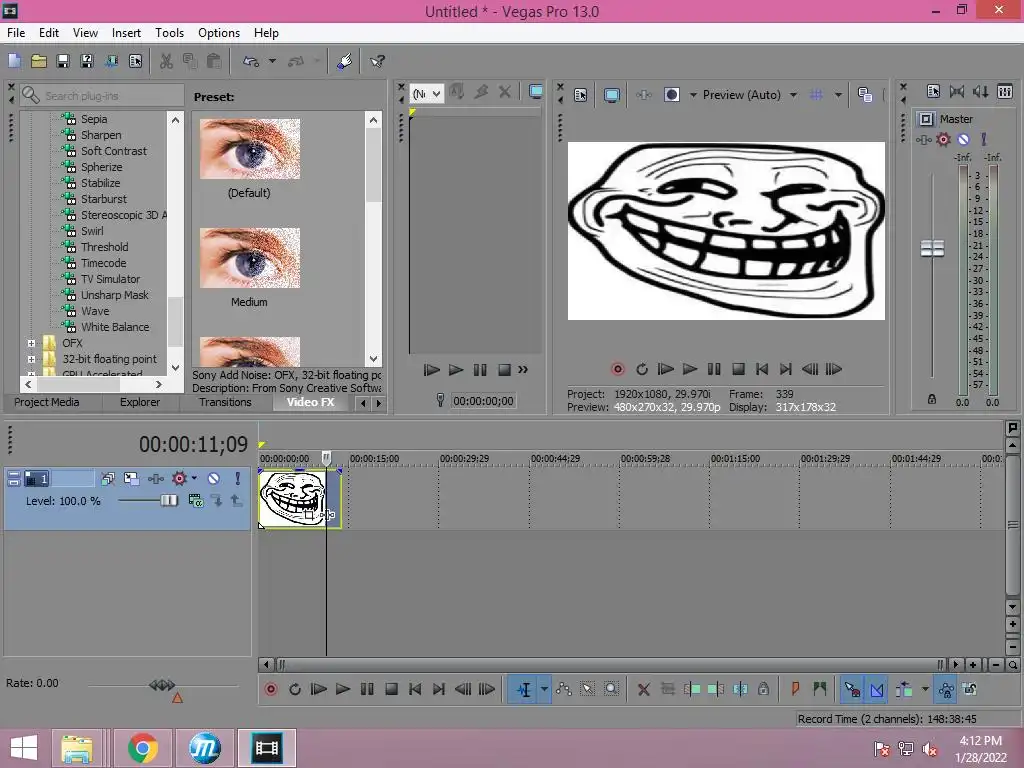Switch to the Project Media tab
1024x768 pixels.
tap(46, 402)
